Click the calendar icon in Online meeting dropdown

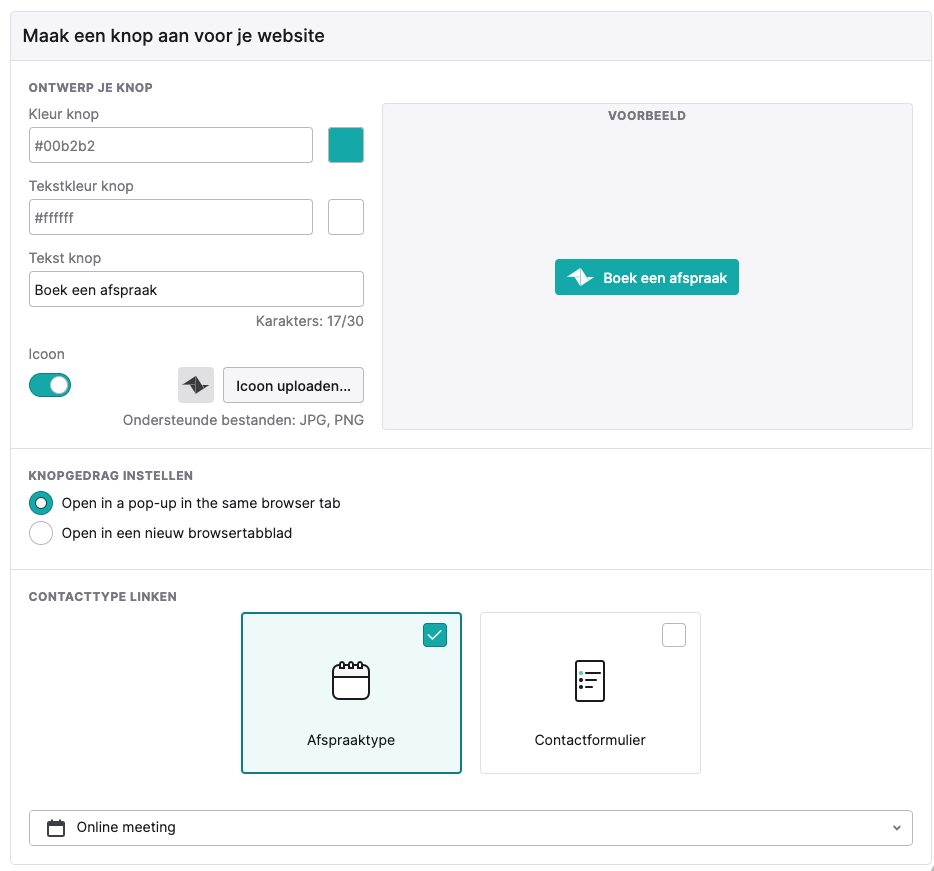pyautogui.click(x=56, y=828)
